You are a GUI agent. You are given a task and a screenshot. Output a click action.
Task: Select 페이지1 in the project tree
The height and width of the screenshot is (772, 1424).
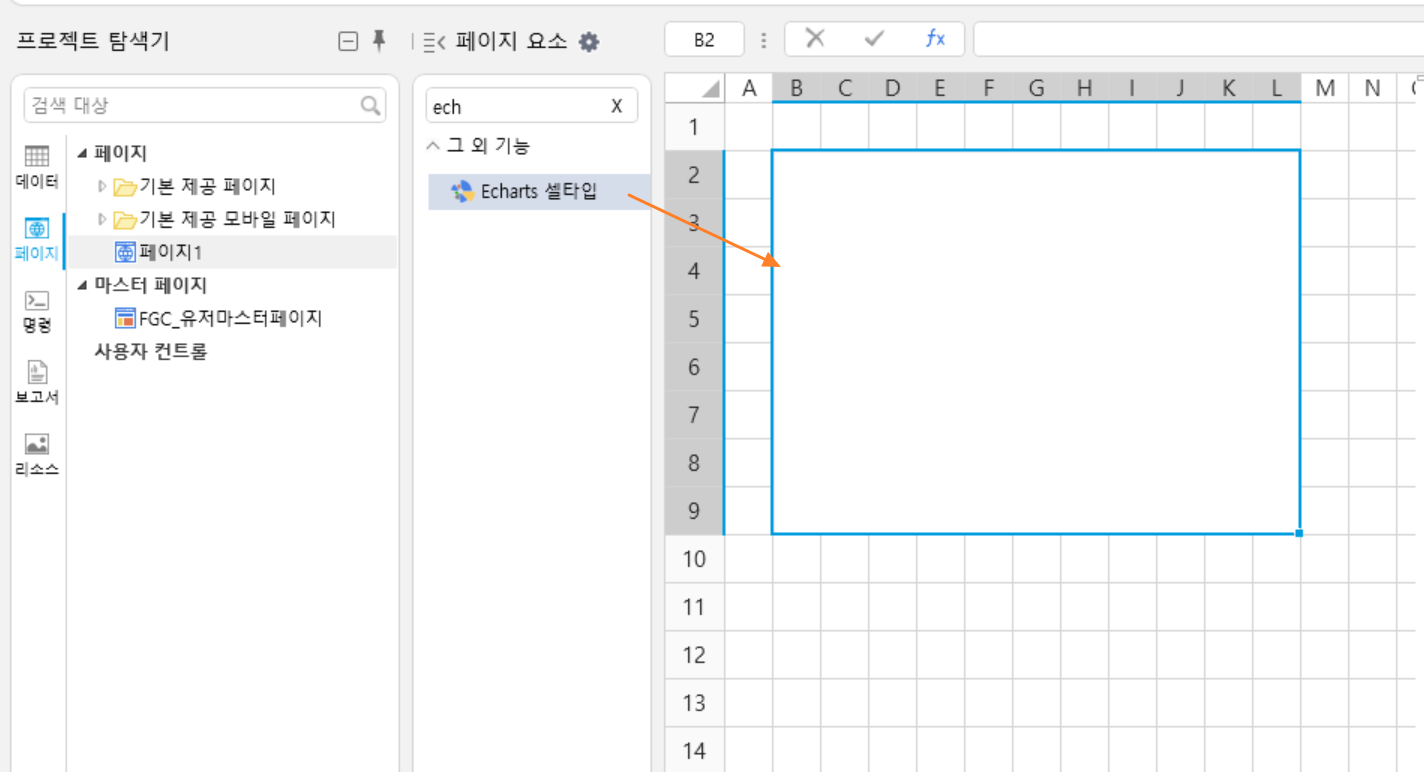pyautogui.click(x=171, y=252)
